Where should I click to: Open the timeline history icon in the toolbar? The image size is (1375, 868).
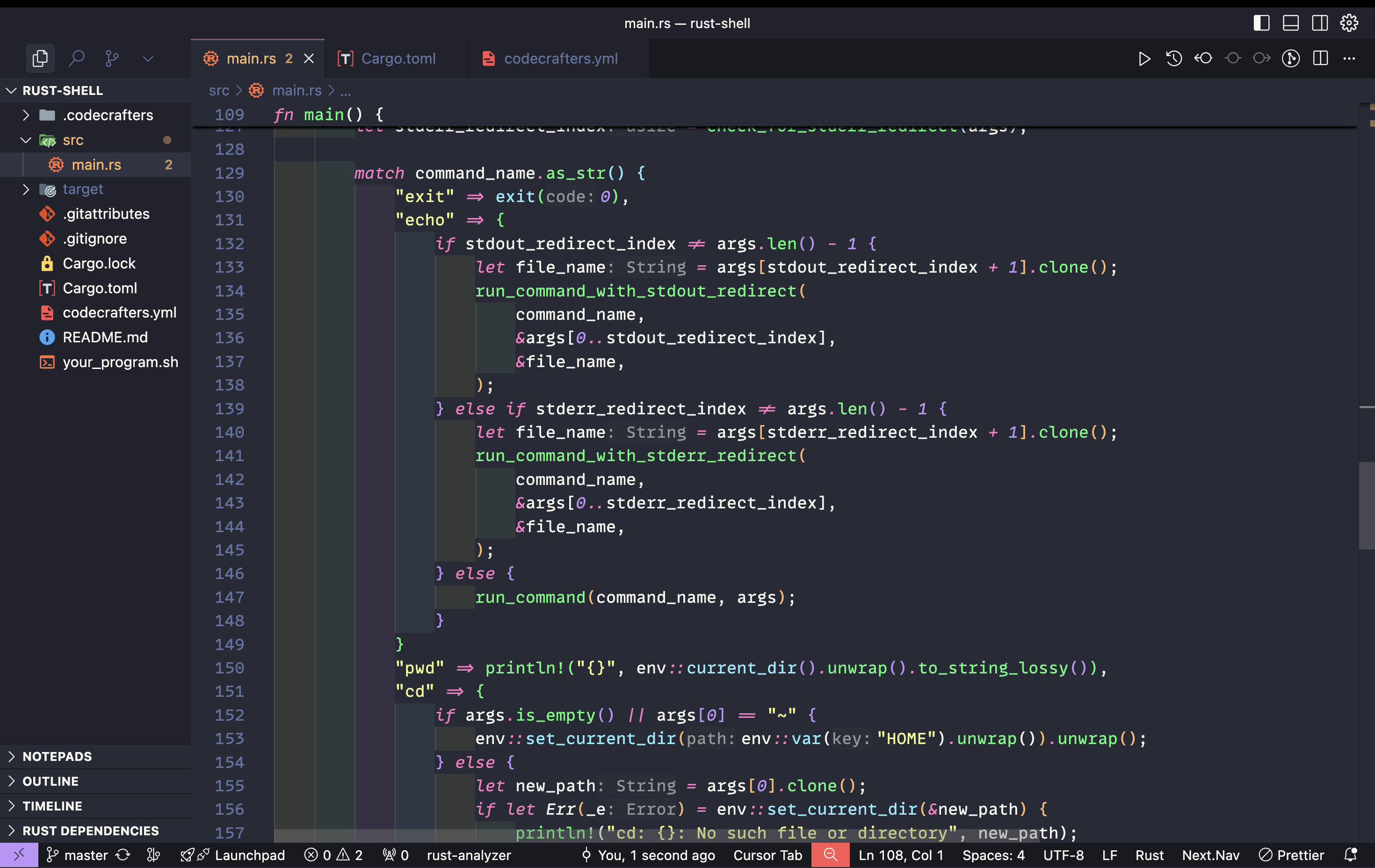pyautogui.click(x=1174, y=58)
